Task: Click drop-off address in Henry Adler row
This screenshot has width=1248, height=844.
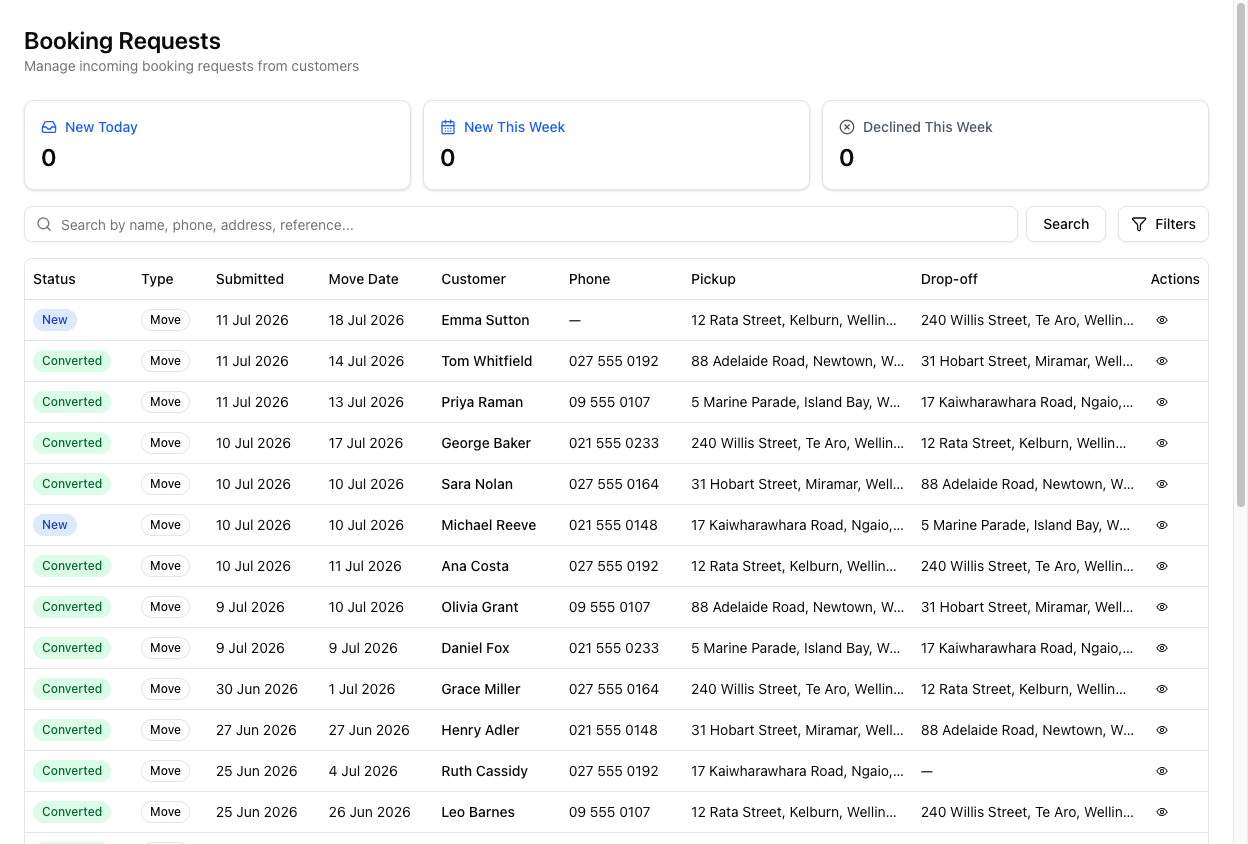Action: (1027, 730)
